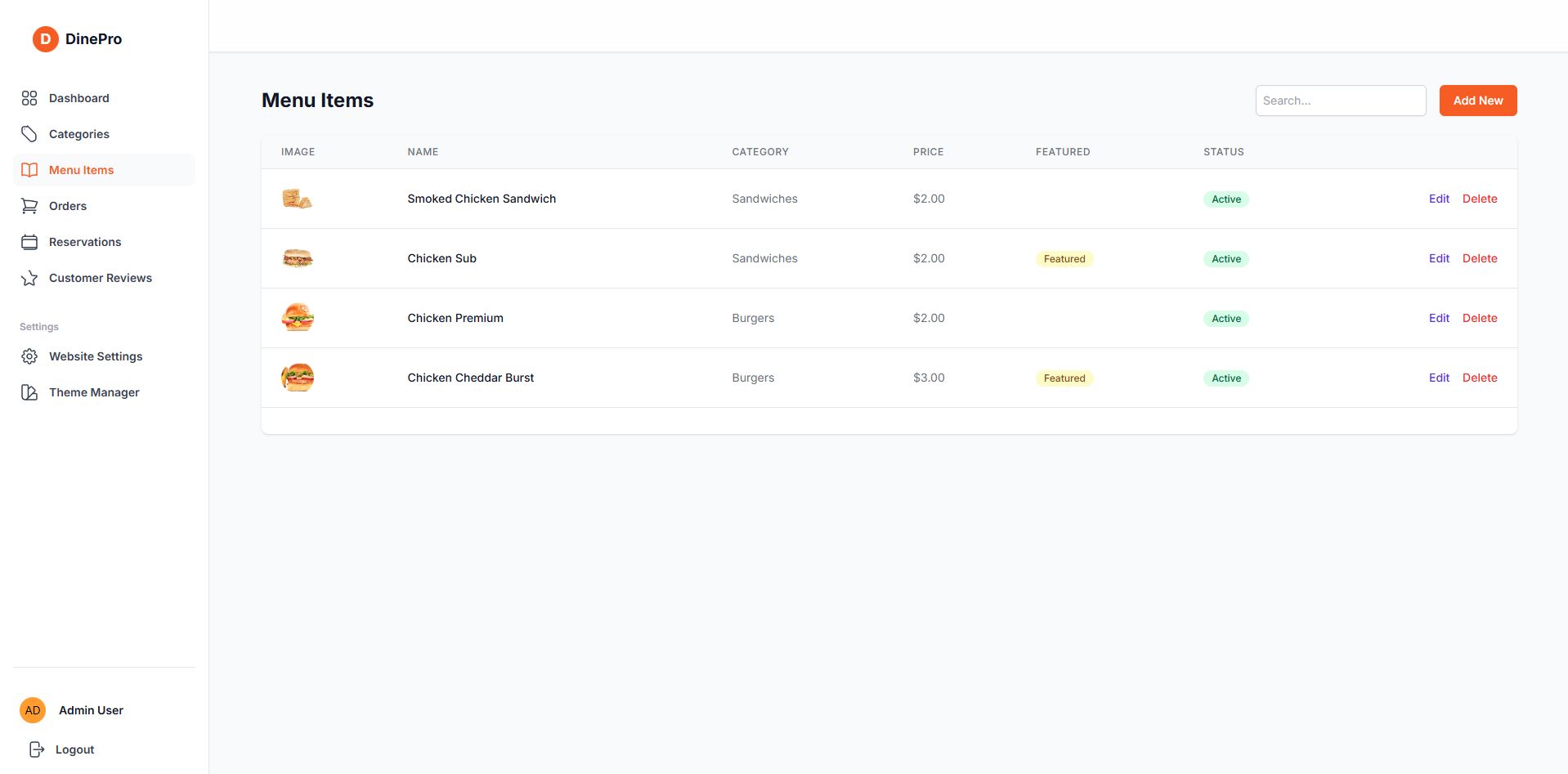Edit the Chicken Cheddar Burst item
The image size is (1568, 774).
[1439, 378]
